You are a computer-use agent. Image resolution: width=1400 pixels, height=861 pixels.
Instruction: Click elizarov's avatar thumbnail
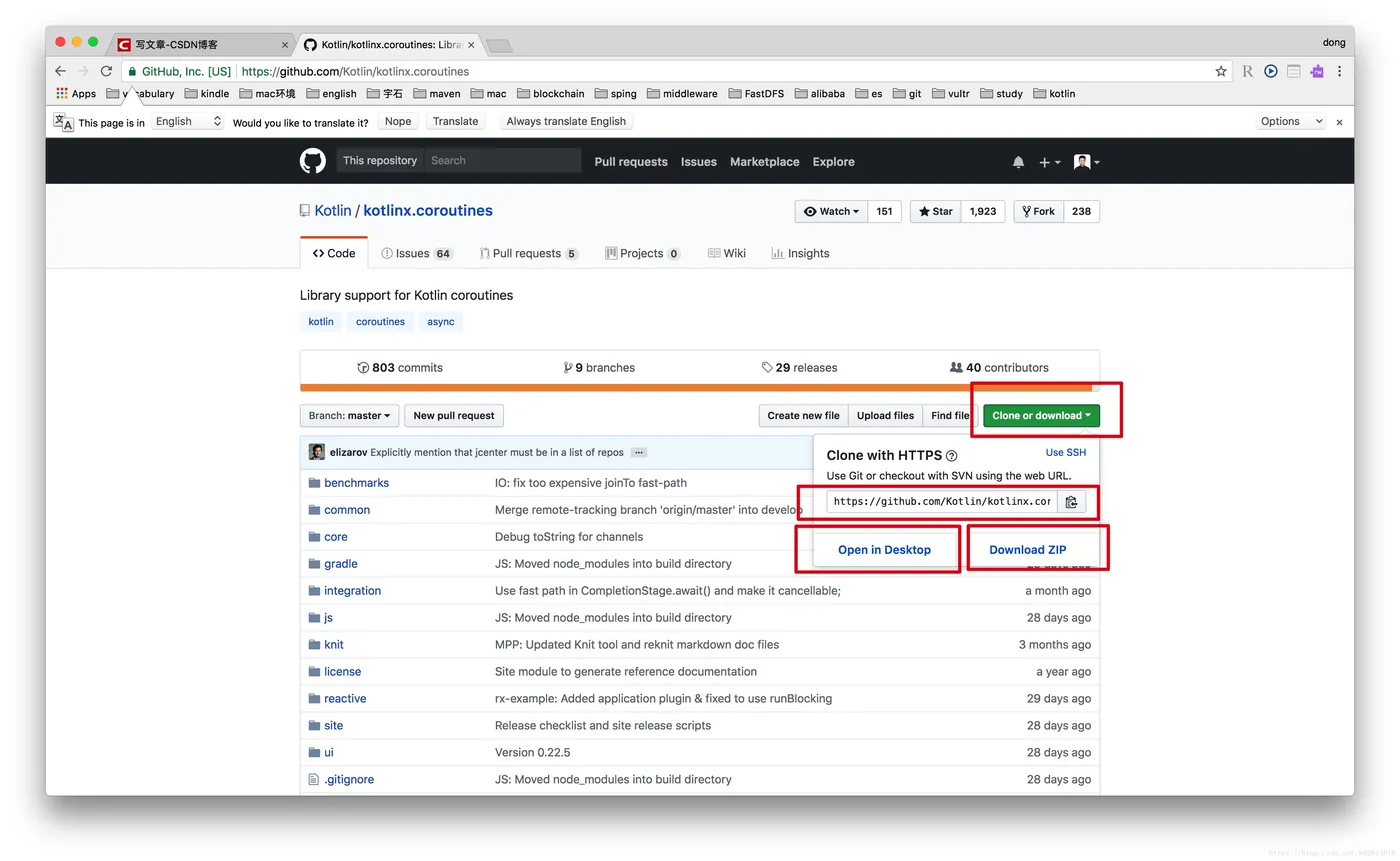click(317, 452)
